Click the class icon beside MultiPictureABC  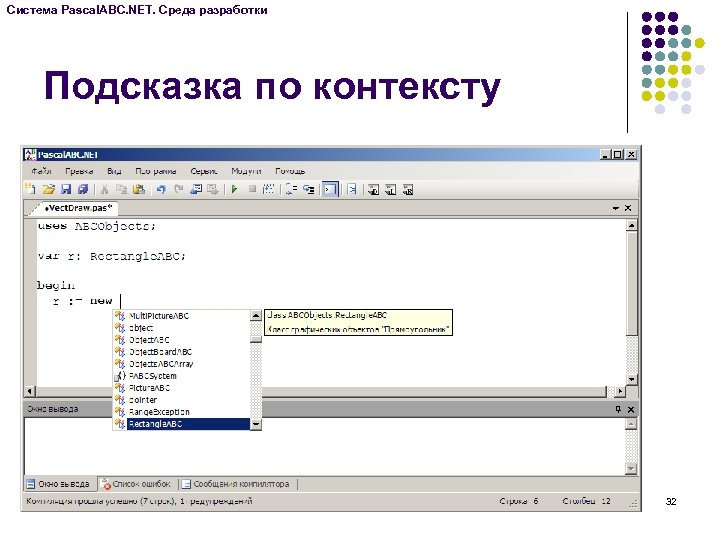pyautogui.click(x=120, y=316)
